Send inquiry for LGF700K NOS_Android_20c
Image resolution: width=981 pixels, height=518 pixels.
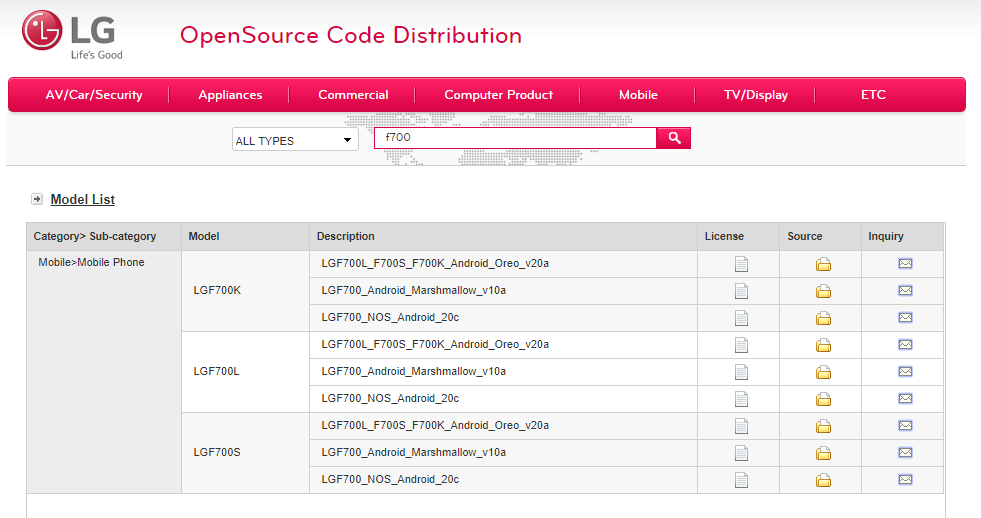point(905,318)
